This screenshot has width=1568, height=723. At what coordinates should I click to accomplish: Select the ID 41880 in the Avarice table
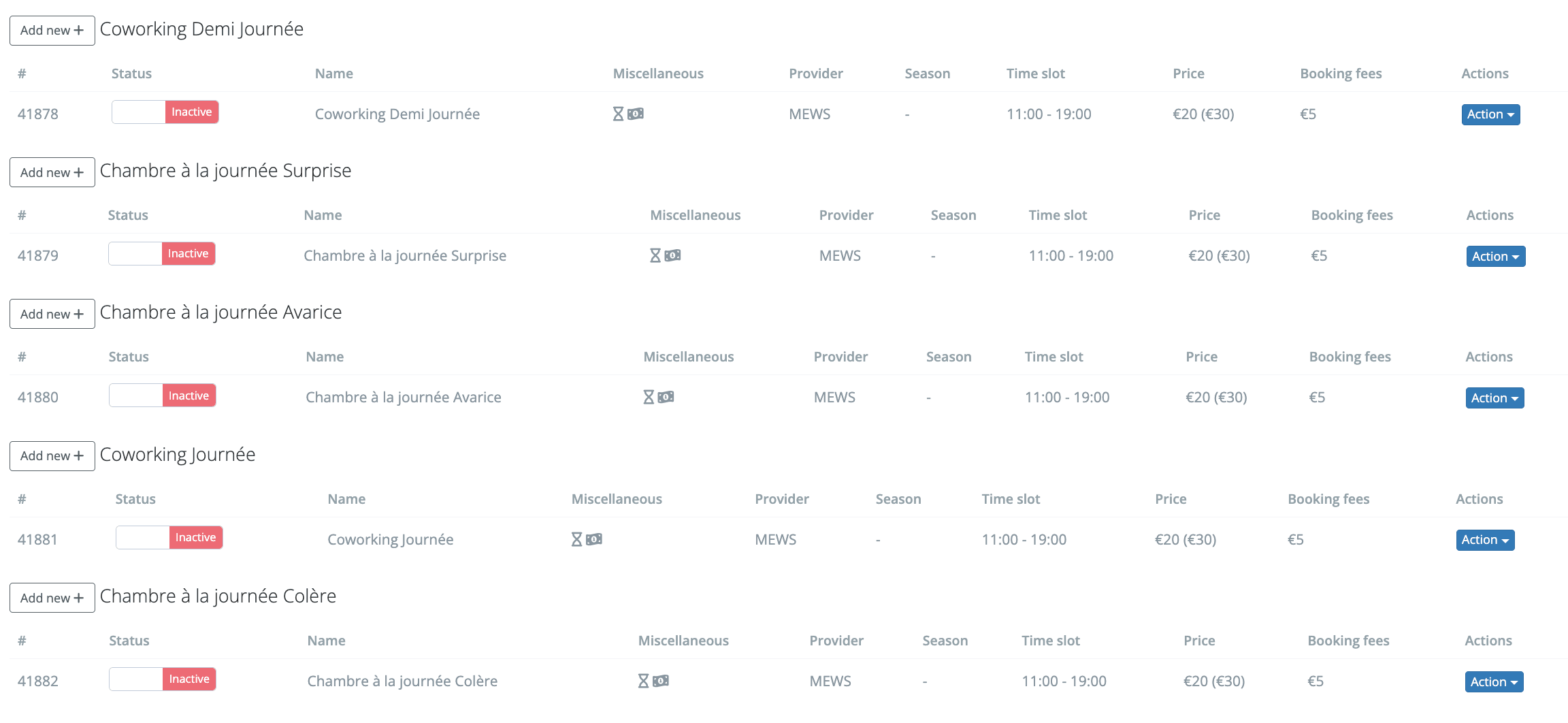39,397
